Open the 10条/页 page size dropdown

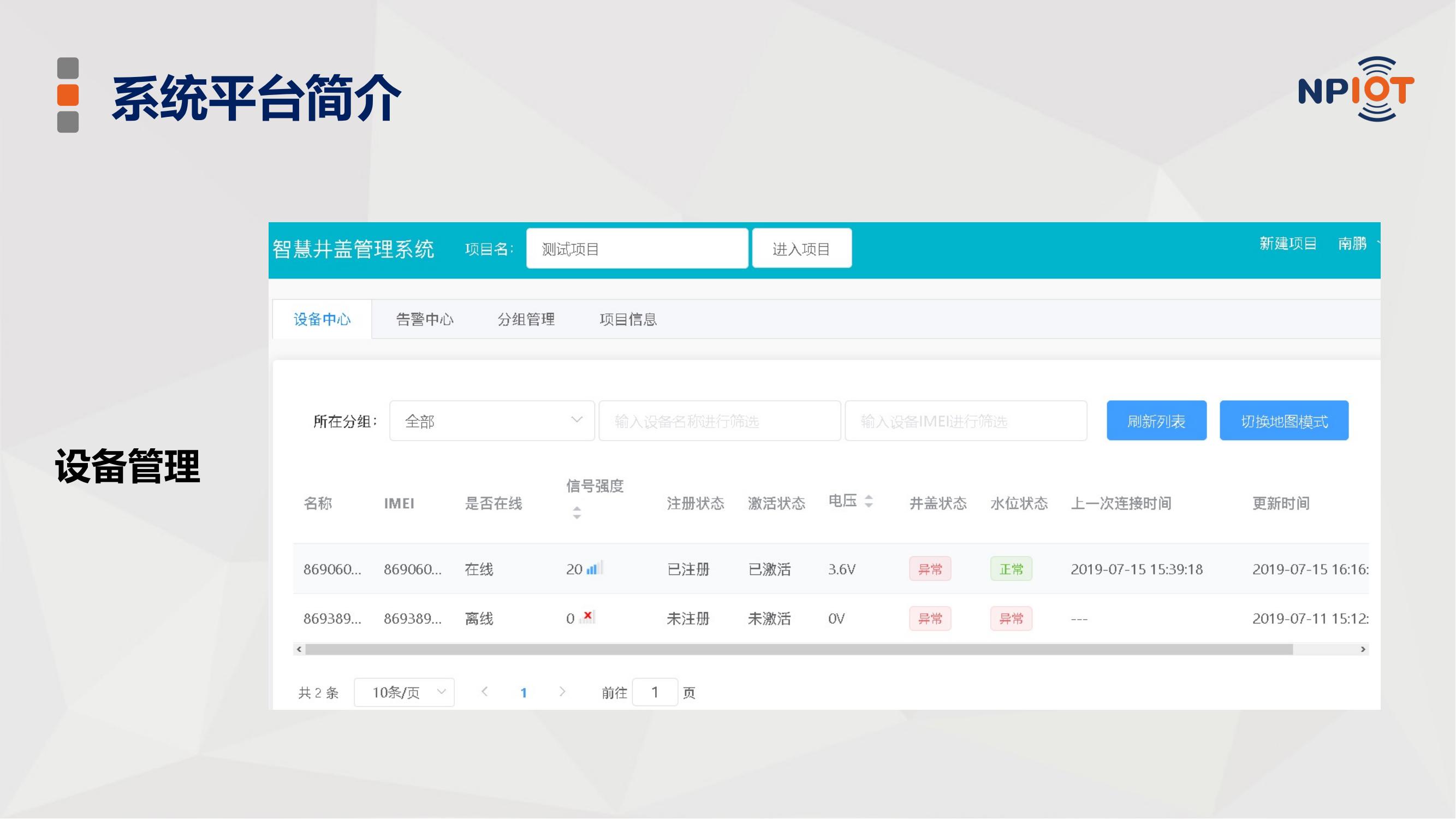tap(404, 692)
